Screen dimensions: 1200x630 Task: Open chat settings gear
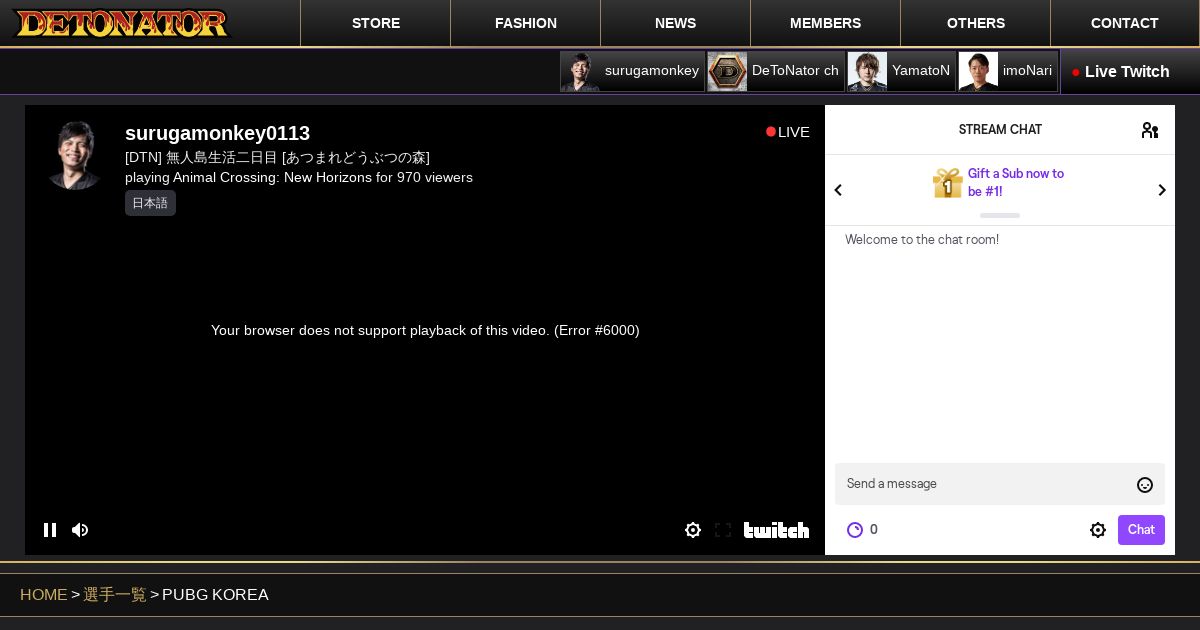(x=1098, y=530)
